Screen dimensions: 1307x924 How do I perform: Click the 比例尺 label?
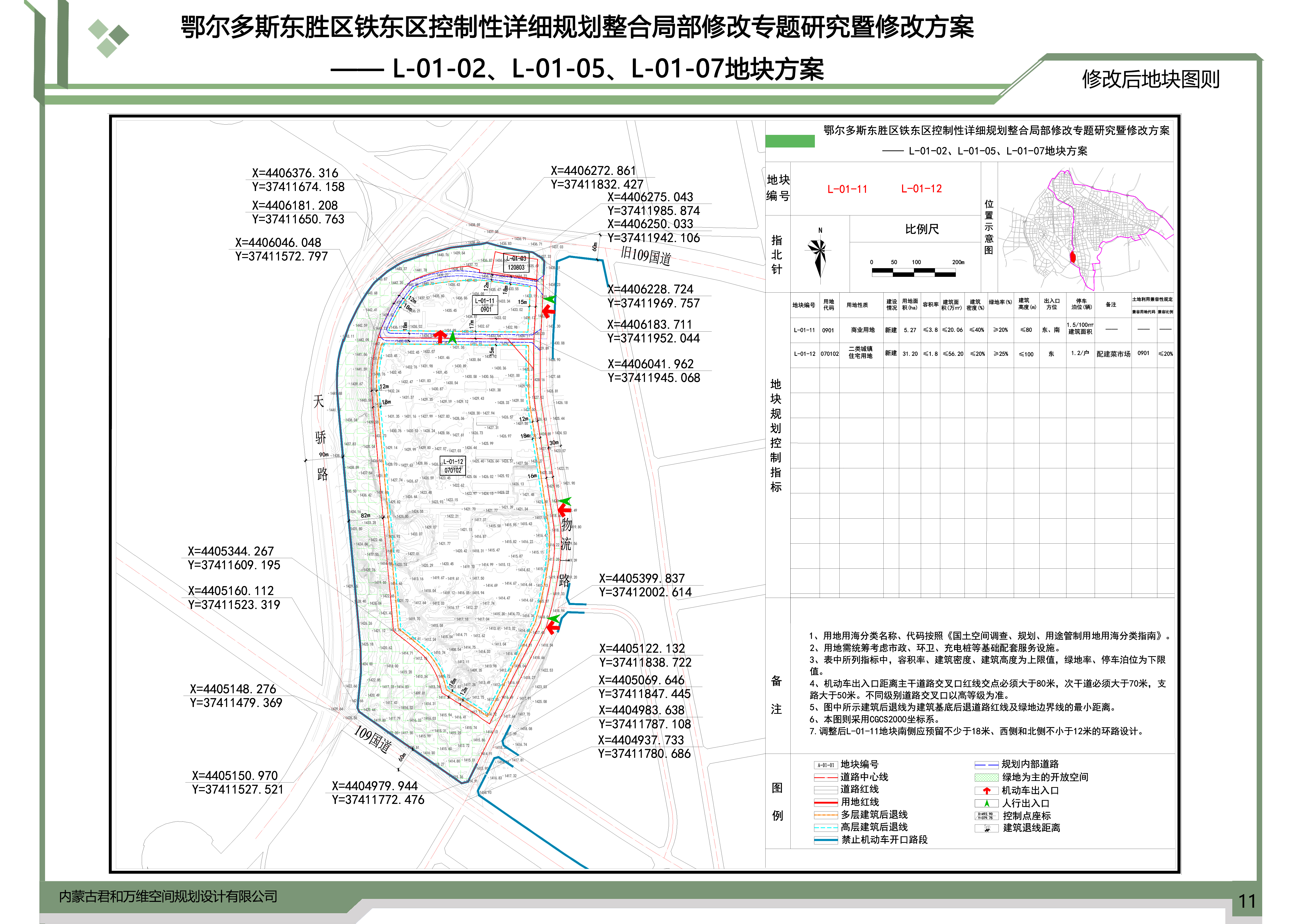pos(922,229)
